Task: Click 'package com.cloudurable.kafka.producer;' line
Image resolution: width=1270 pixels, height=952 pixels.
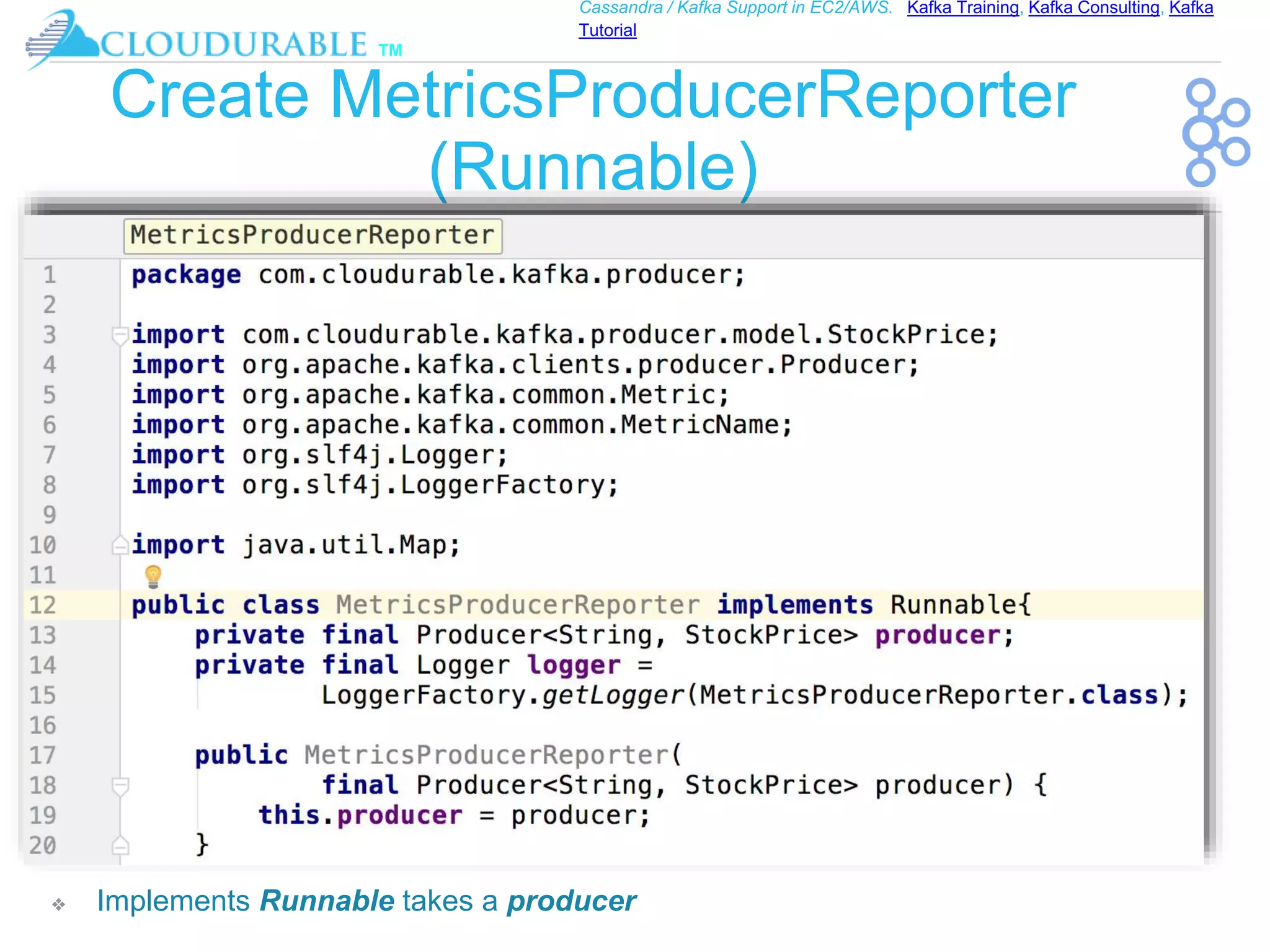Action: coord(438,275)
